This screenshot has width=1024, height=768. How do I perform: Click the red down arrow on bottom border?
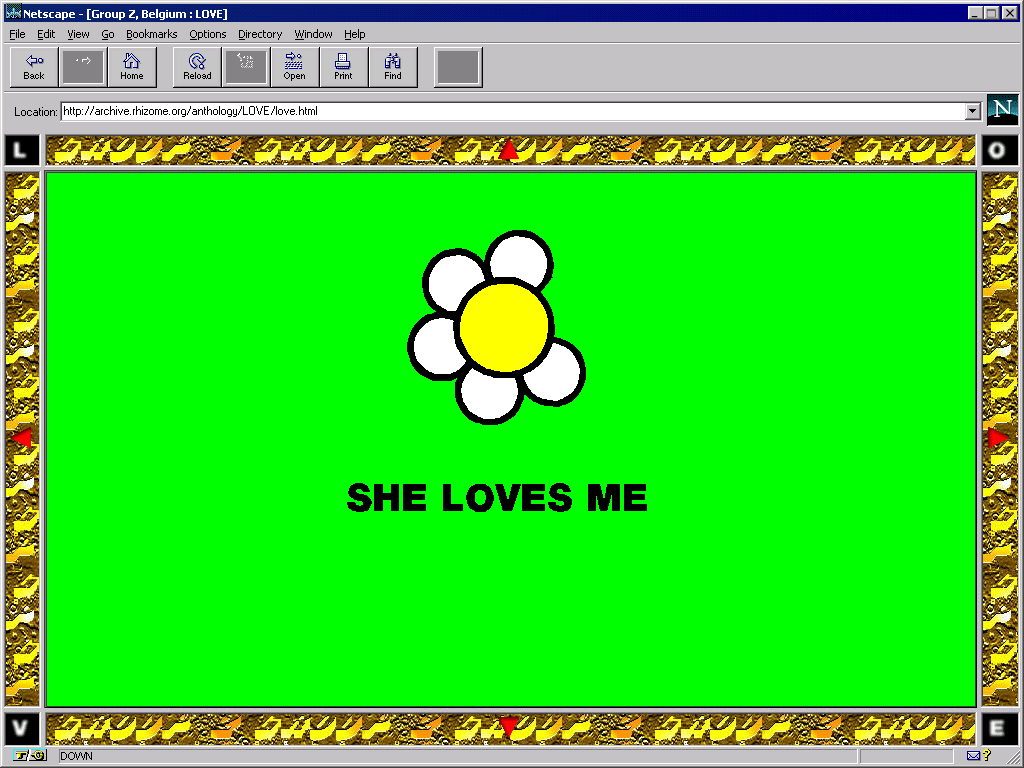(509, 727)
